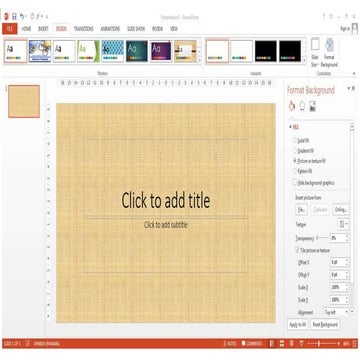Switch to Slide Sorter view in status bar

coord(282,343)
